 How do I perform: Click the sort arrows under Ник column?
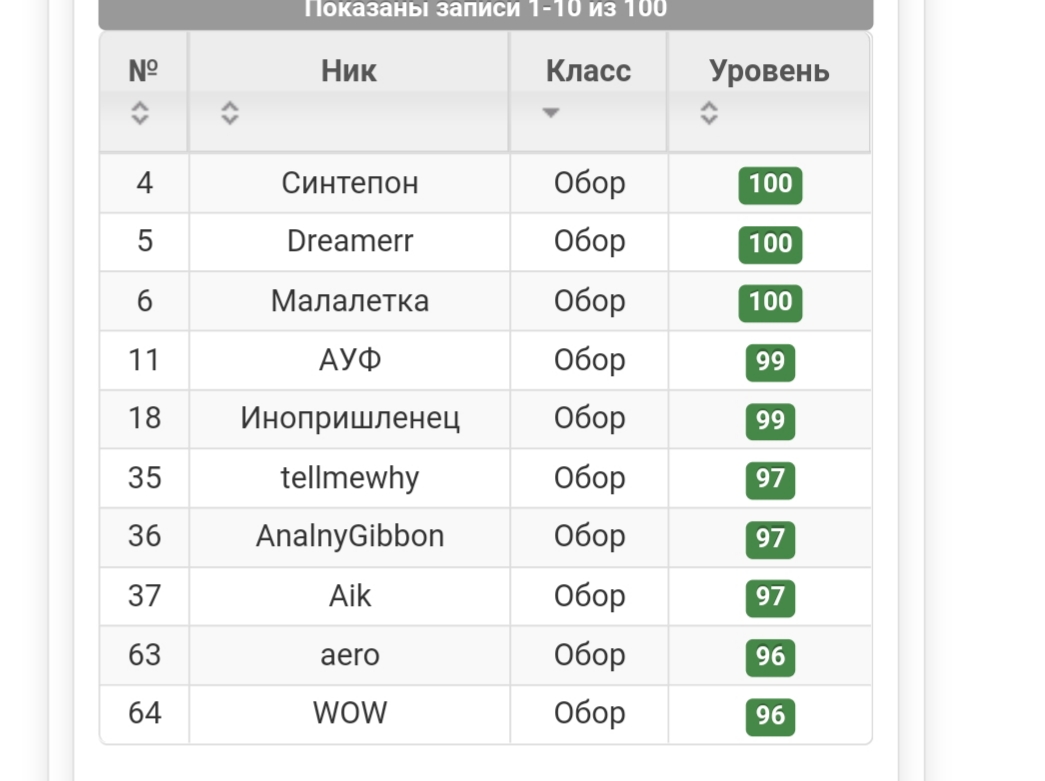(x=230, y=113)
